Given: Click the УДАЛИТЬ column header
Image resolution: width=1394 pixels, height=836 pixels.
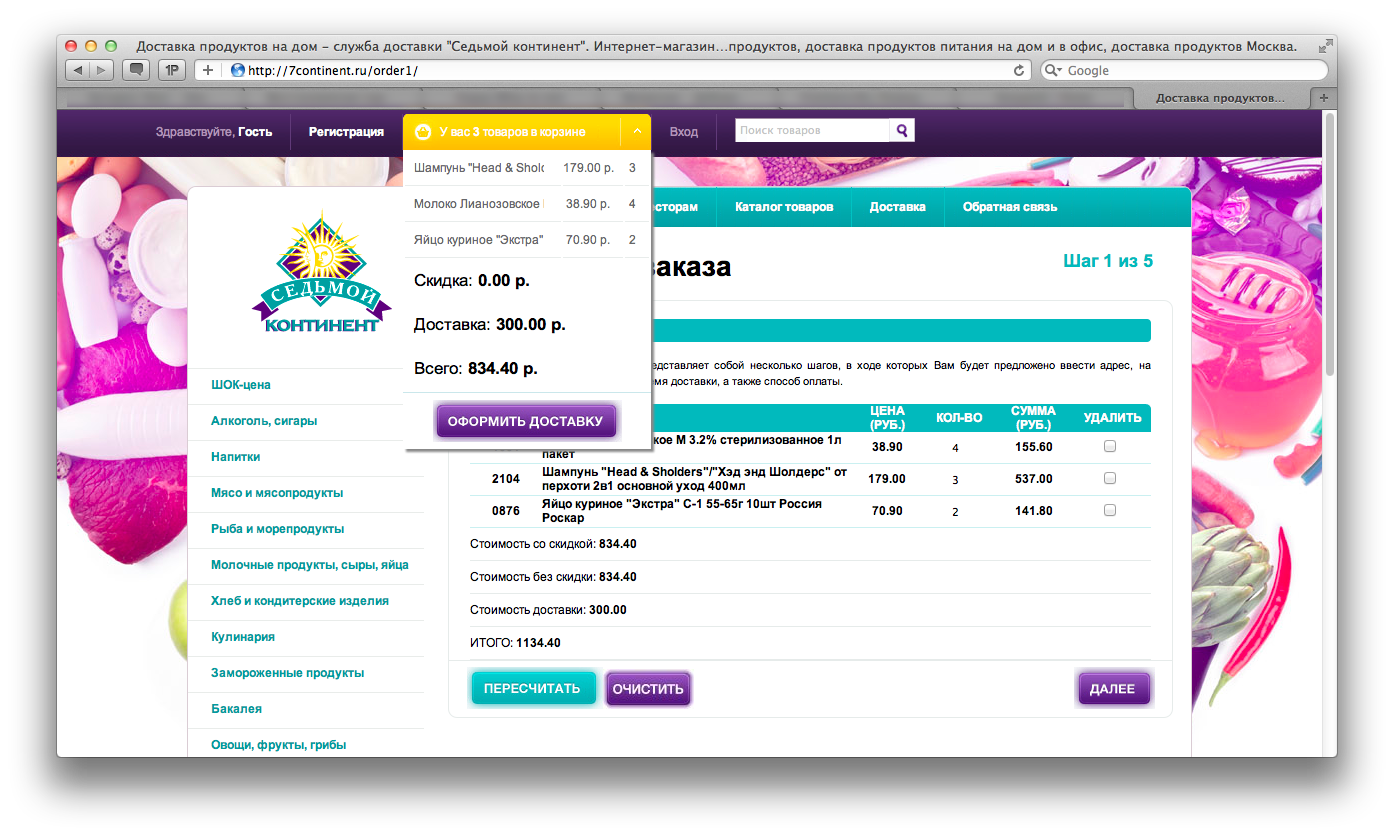Looking at the screenshot, I should click(x=1112, y=418).
